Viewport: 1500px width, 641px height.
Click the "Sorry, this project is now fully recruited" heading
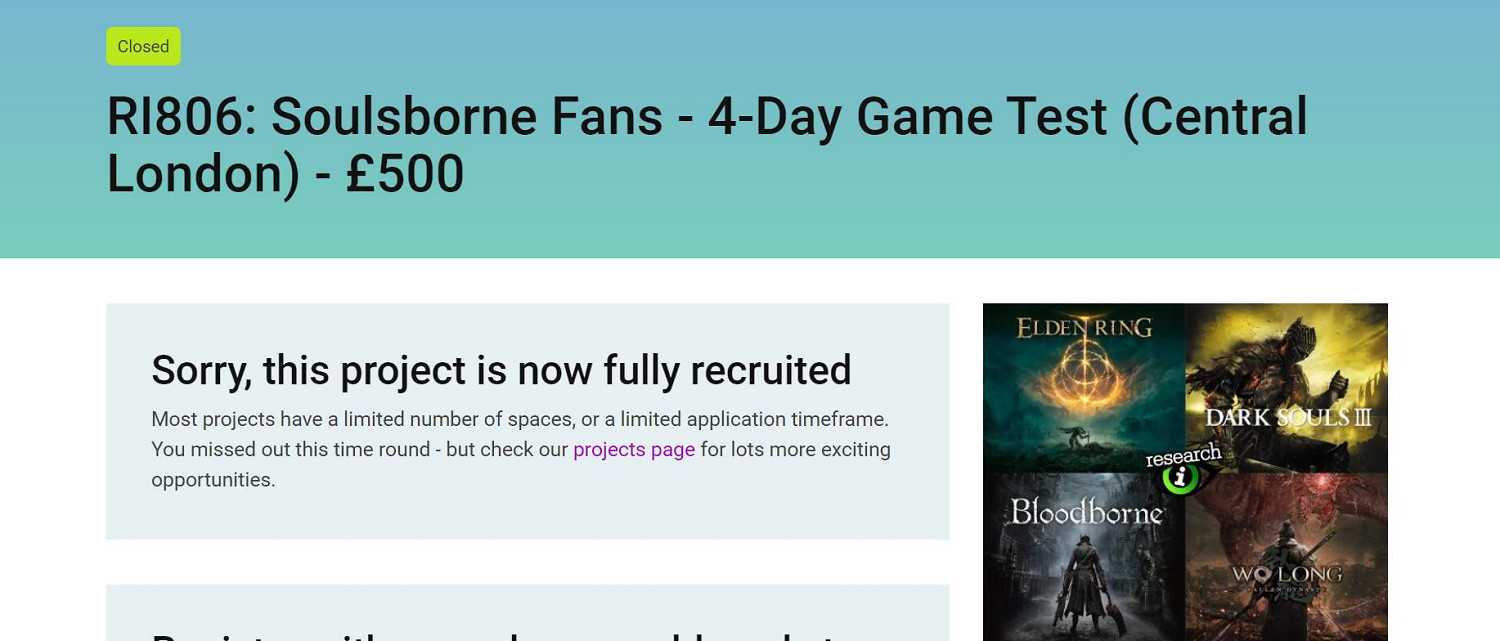coord(501,370)
